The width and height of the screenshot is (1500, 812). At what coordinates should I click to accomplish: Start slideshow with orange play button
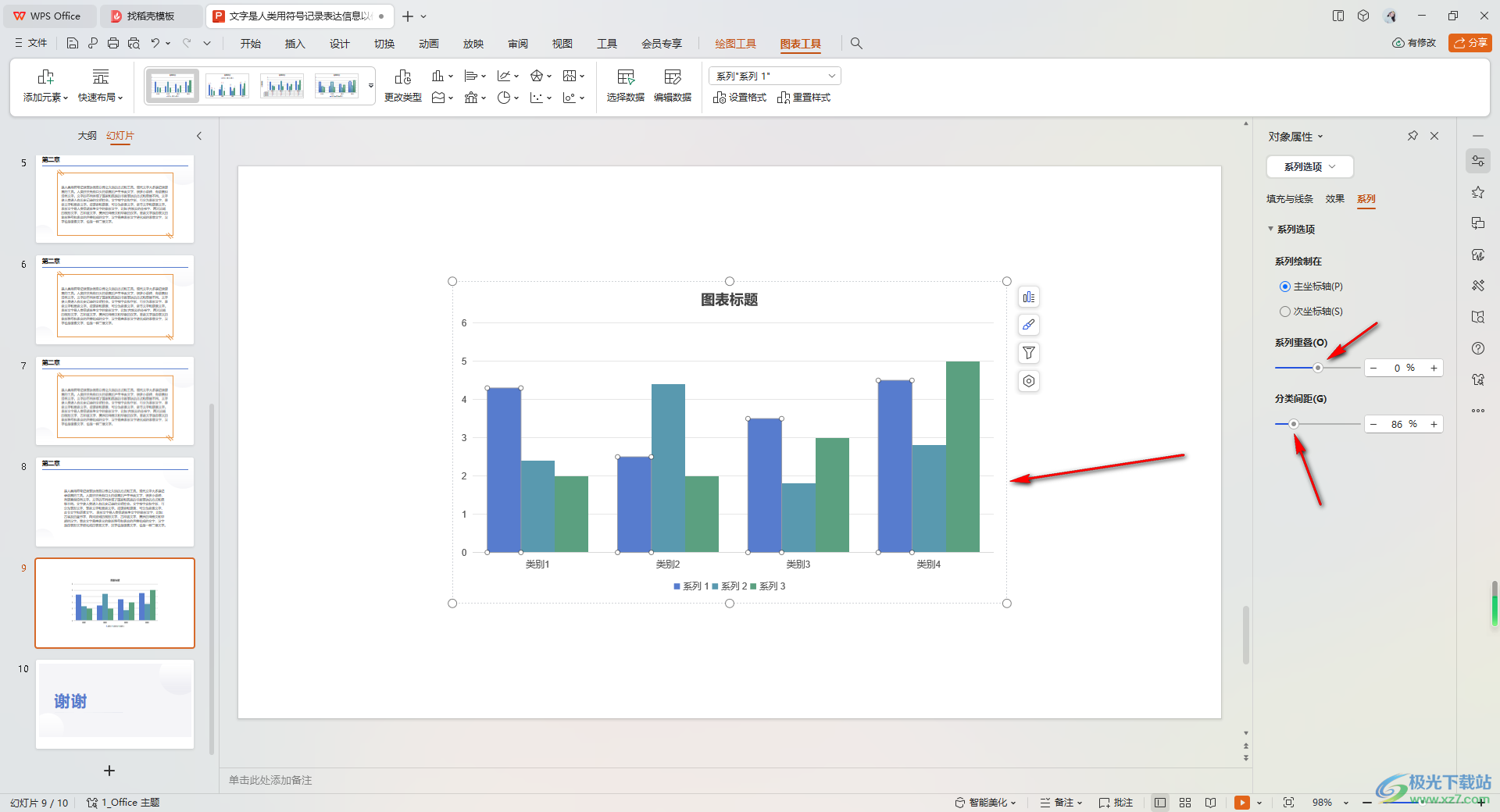(1242, 803)
